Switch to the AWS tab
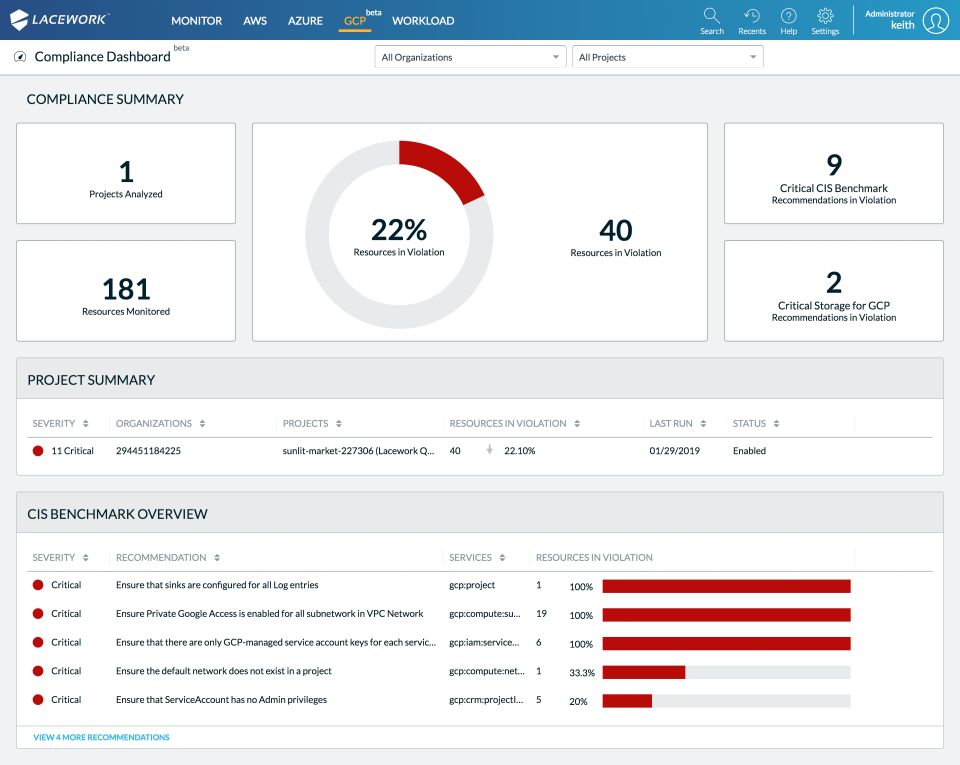Viewport: 960px width, 765px height. (x=255, y=20)
